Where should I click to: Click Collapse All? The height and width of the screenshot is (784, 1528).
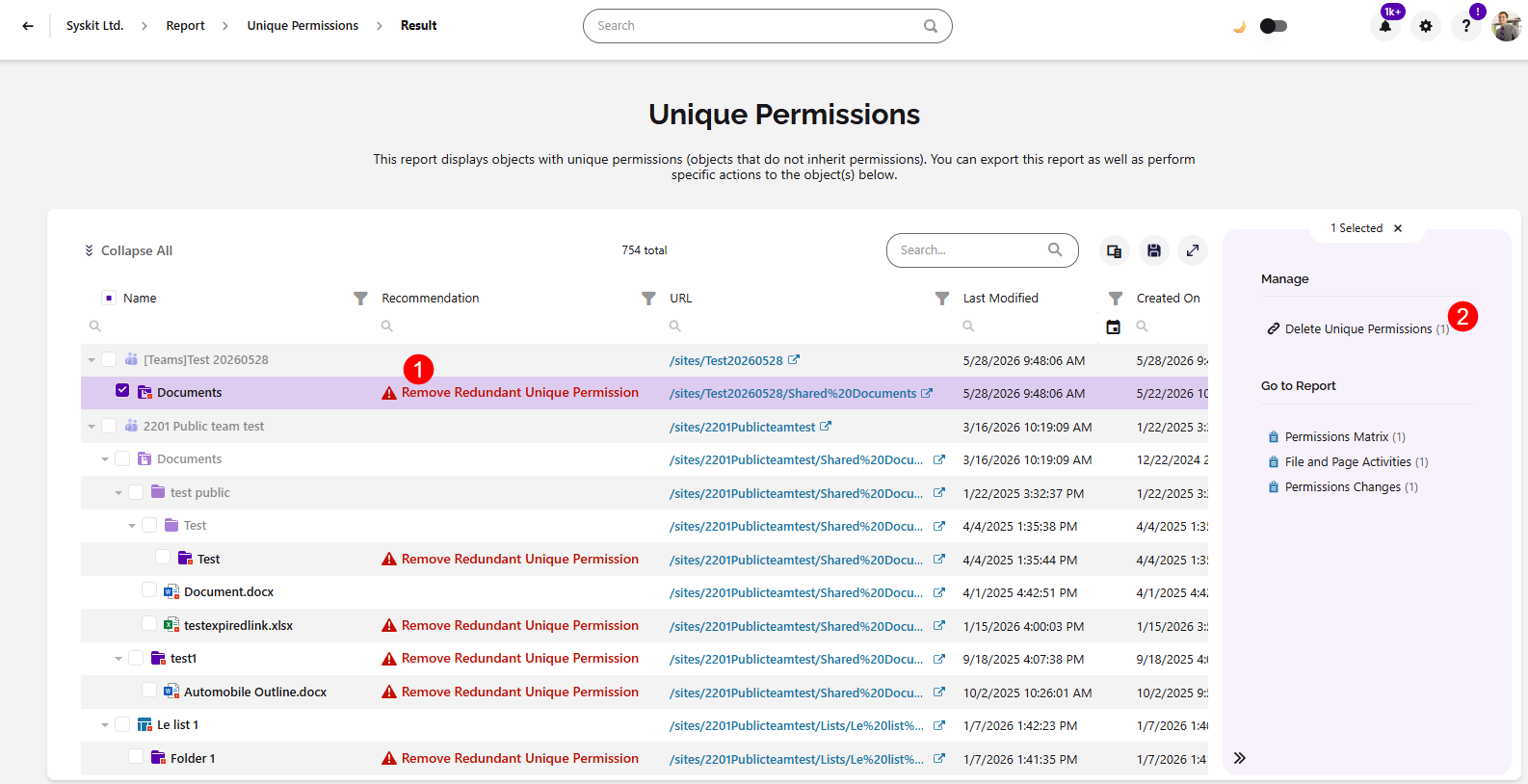[128, 250]
